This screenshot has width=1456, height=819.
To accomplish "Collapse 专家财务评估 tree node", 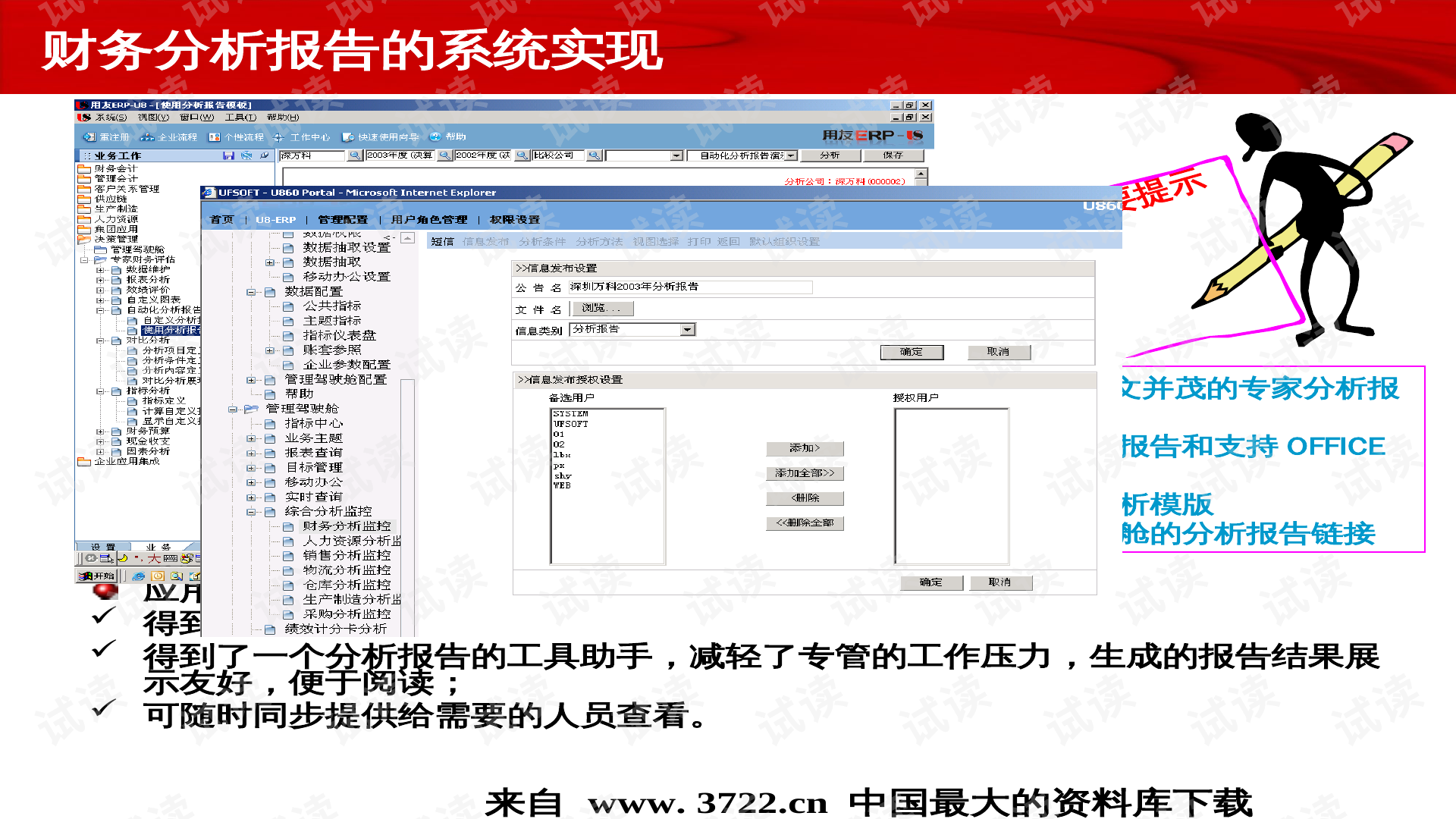I will point(85,259).
